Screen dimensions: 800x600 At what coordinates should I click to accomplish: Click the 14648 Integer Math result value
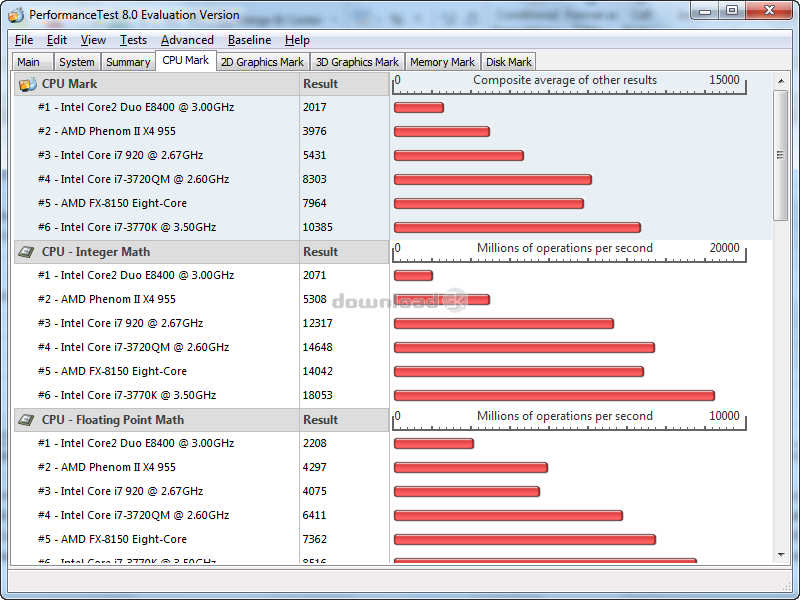317,347
